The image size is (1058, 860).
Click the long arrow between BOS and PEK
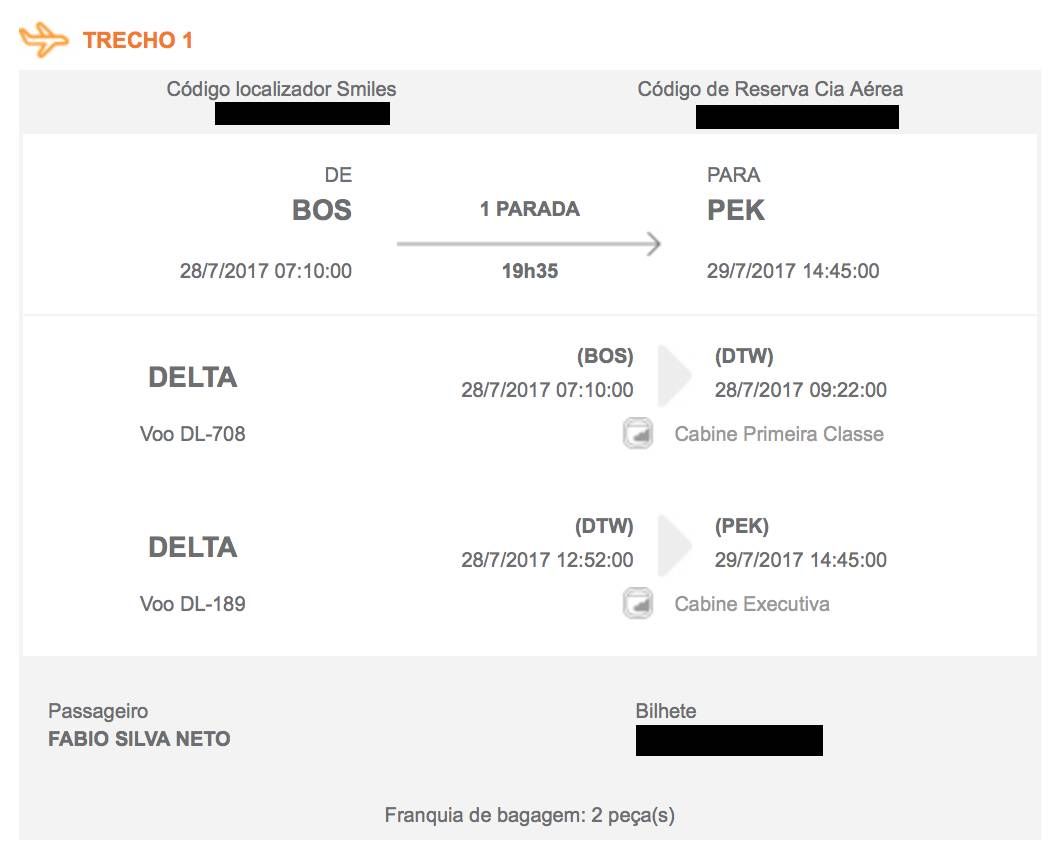point(529,243)
